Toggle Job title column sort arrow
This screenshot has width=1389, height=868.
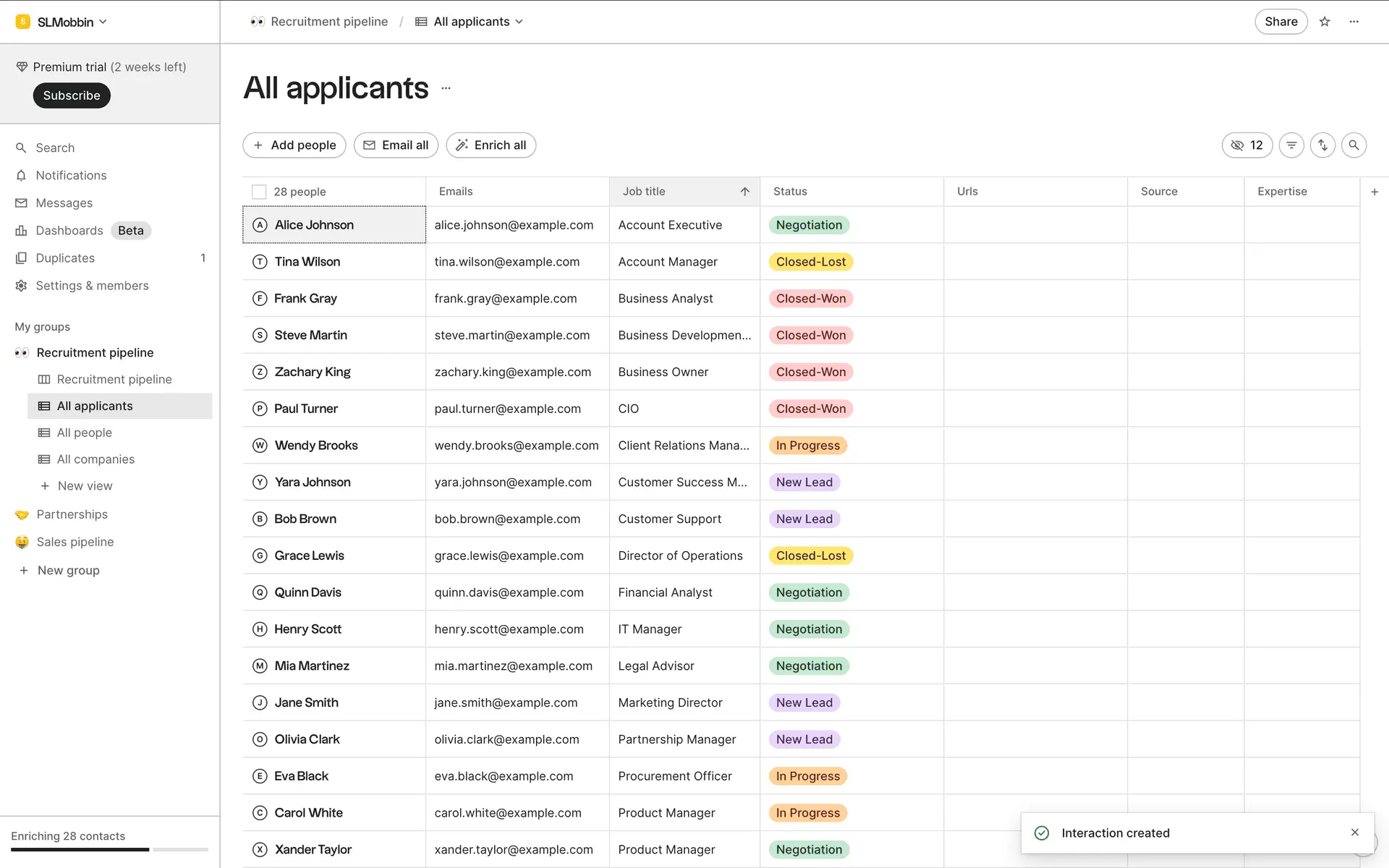point(744,192)
